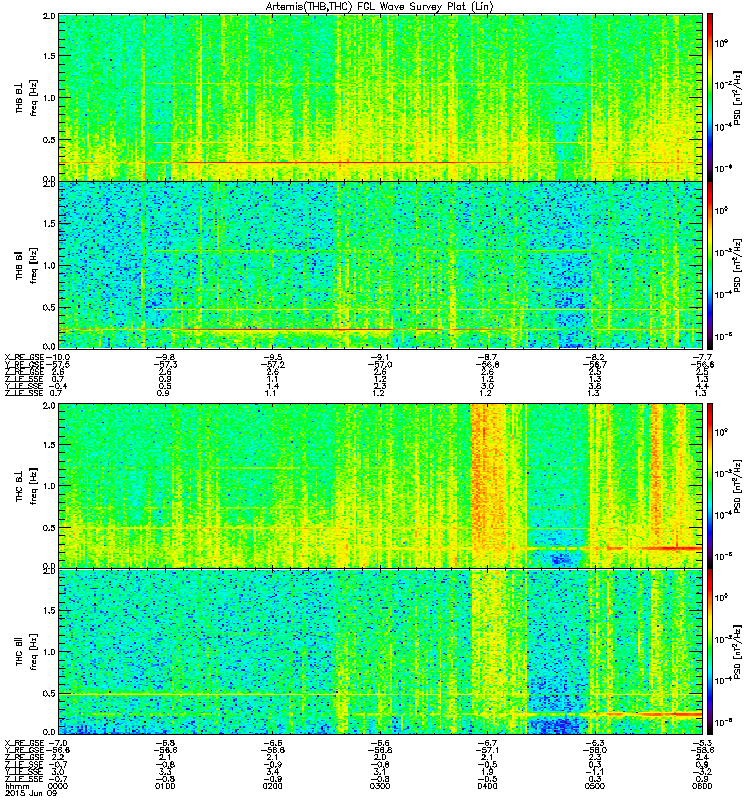Click the 'THB B⊥ freq [Hz]' axis label

[x=26, y=98]
